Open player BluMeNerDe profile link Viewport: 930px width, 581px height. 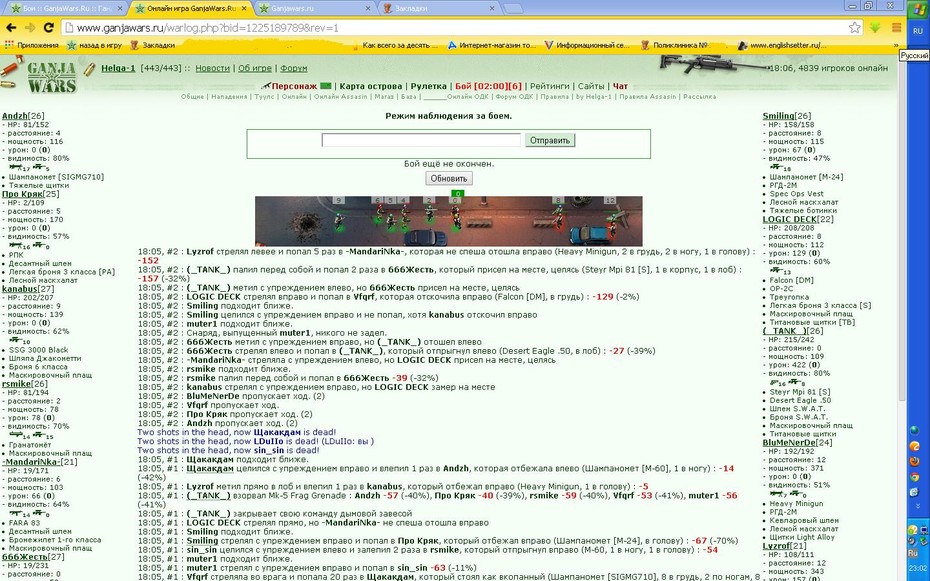click(789, 443)
